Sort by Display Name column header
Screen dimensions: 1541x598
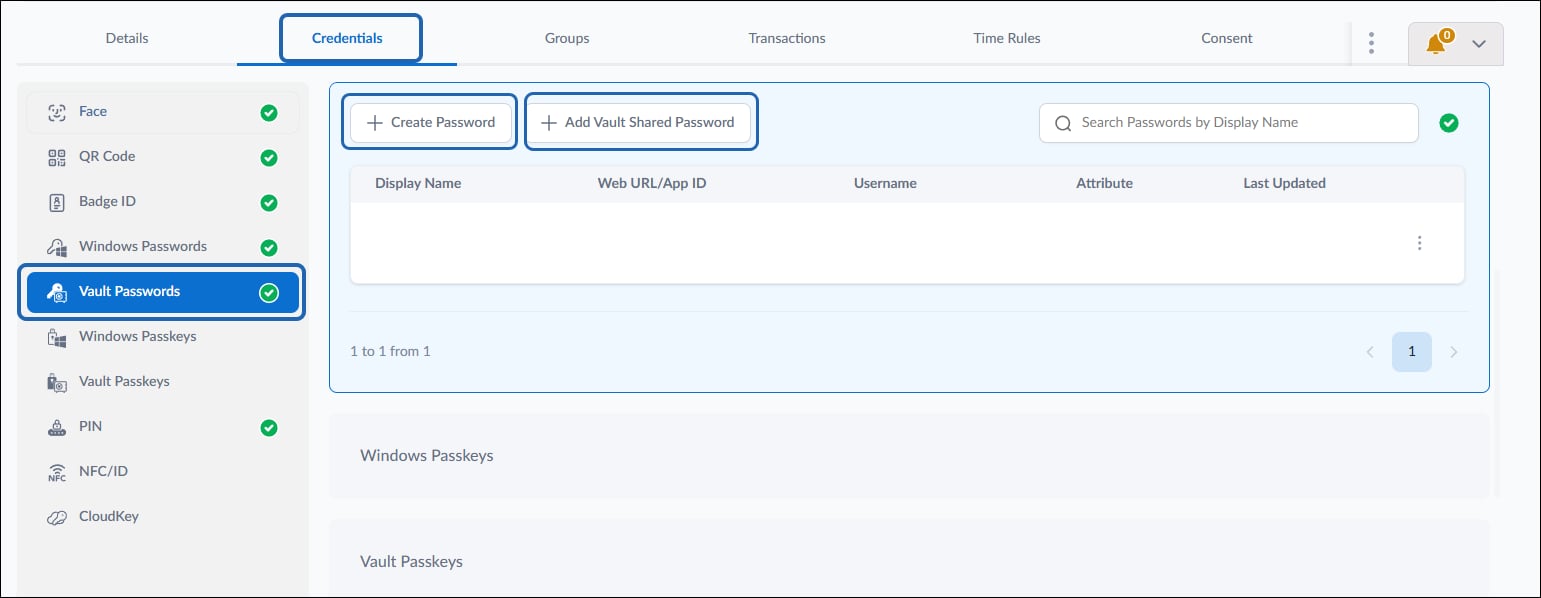click(418, 184)
